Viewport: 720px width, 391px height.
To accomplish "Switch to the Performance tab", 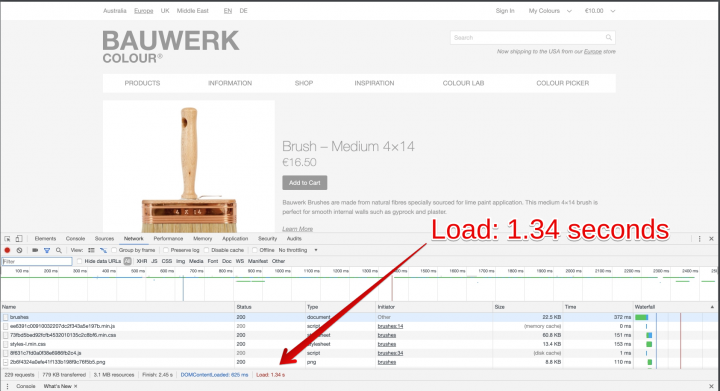I will click(x=168, y=239).
